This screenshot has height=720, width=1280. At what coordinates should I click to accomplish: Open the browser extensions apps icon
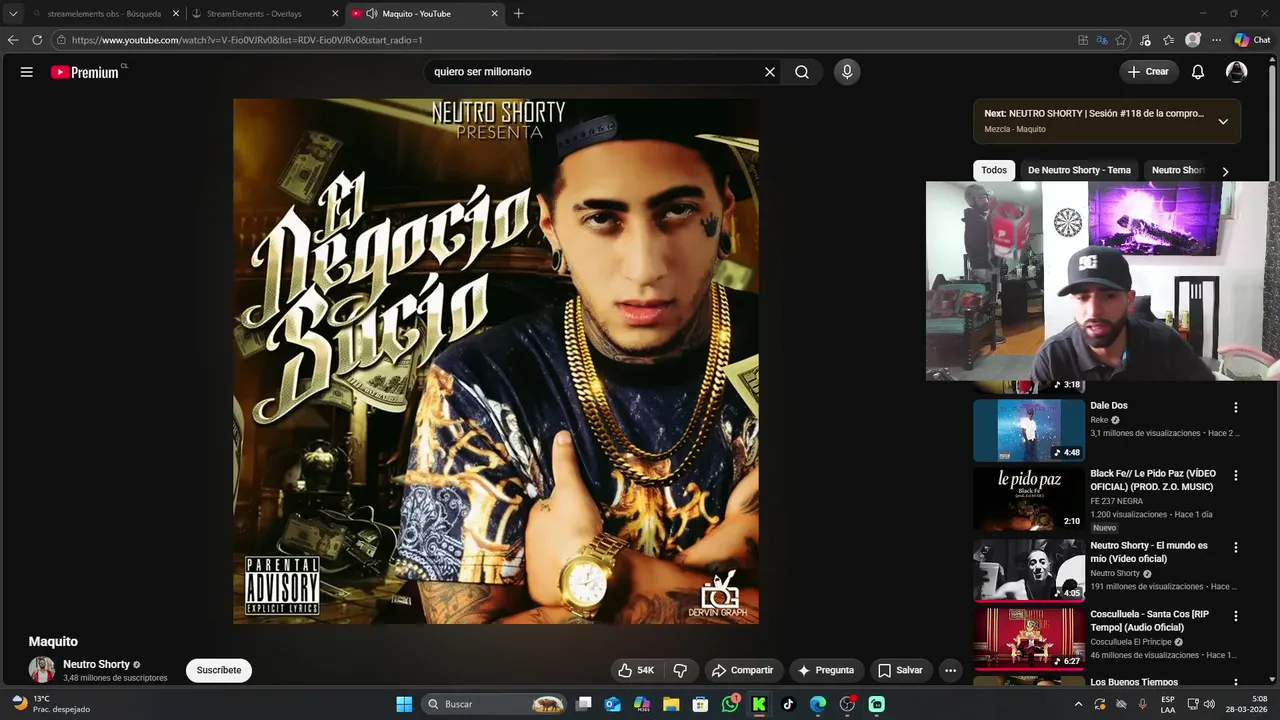[1083, 40]
